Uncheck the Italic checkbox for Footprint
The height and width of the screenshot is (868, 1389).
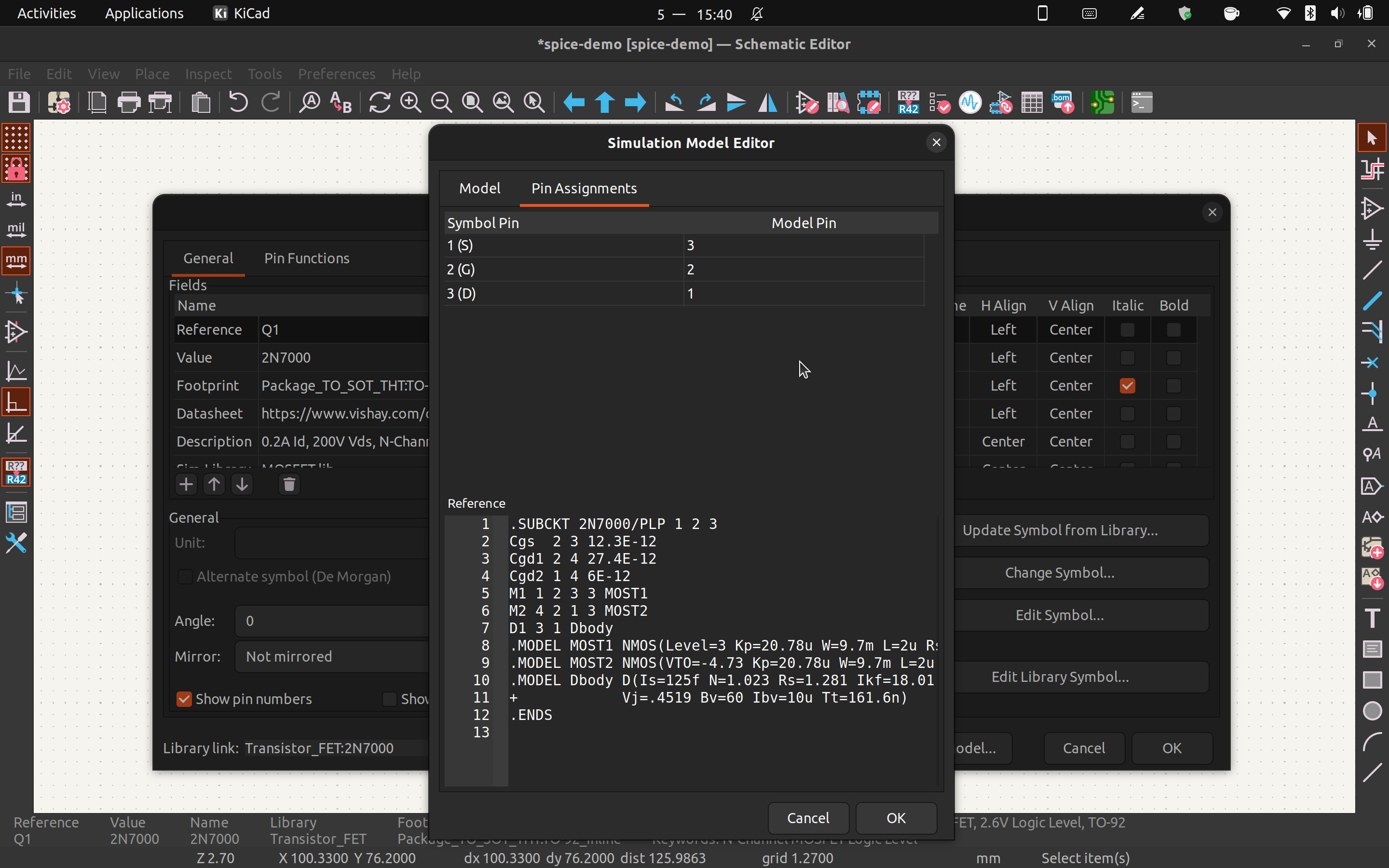click(x=1127, y=386)
